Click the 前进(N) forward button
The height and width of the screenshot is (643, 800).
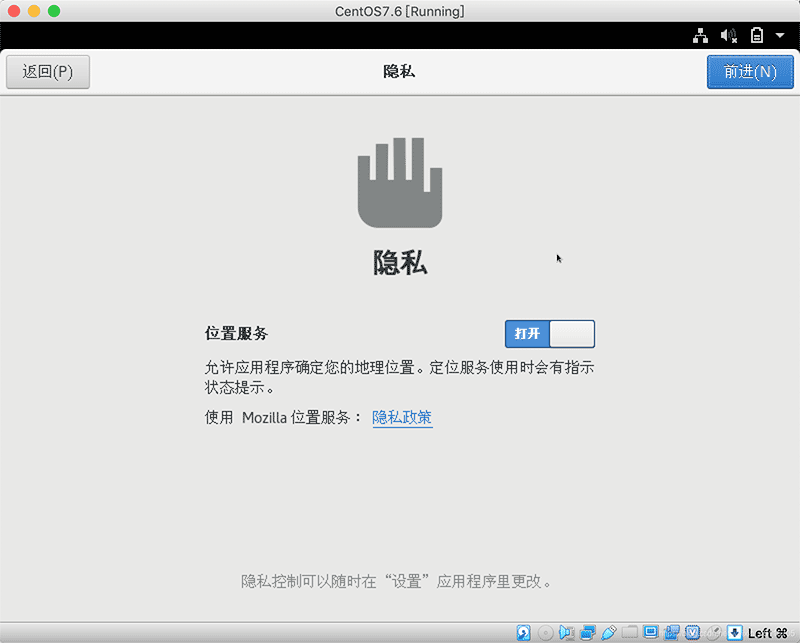pyautogui.click(x=749, y=71)
